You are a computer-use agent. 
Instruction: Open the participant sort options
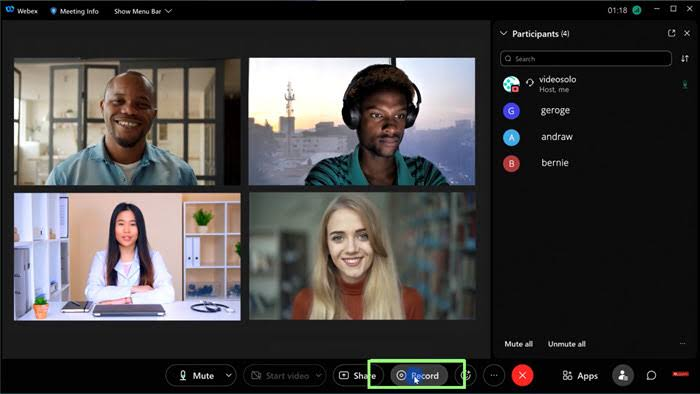tap(685, 58)
